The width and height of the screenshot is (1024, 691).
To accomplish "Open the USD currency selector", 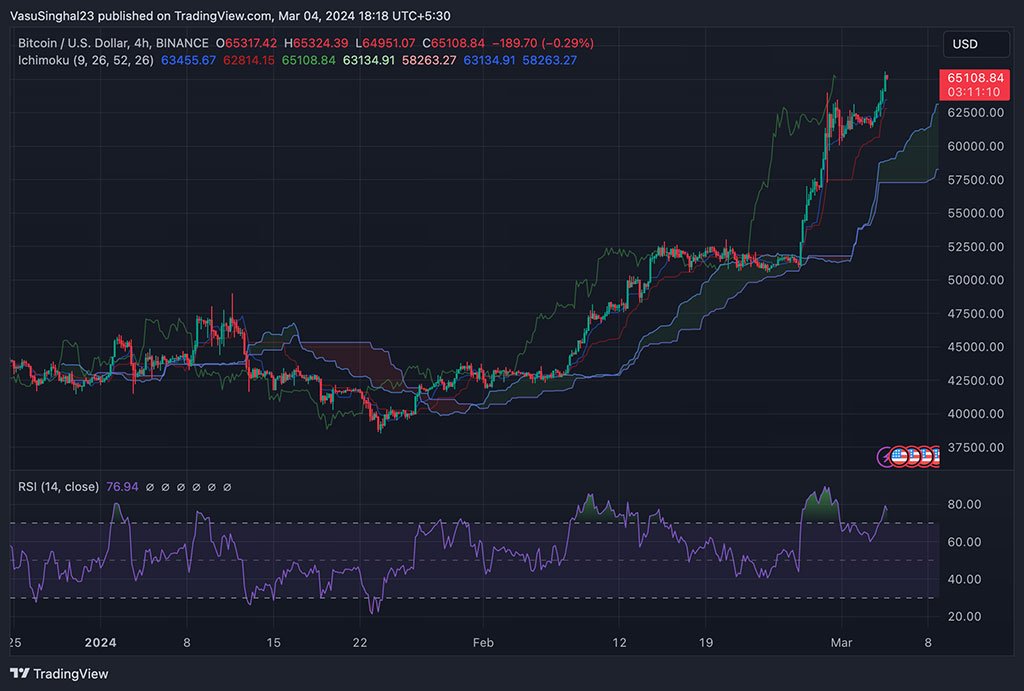I will coord(976,44).
